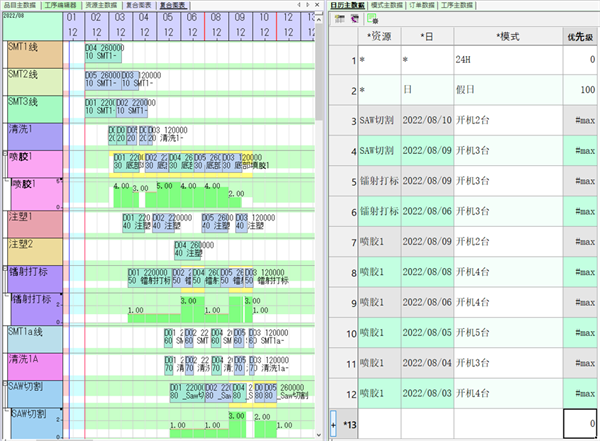
Task: Click the Gantt scrollbar up arrow
Action: pyautogui.click(x=319, y=19)
